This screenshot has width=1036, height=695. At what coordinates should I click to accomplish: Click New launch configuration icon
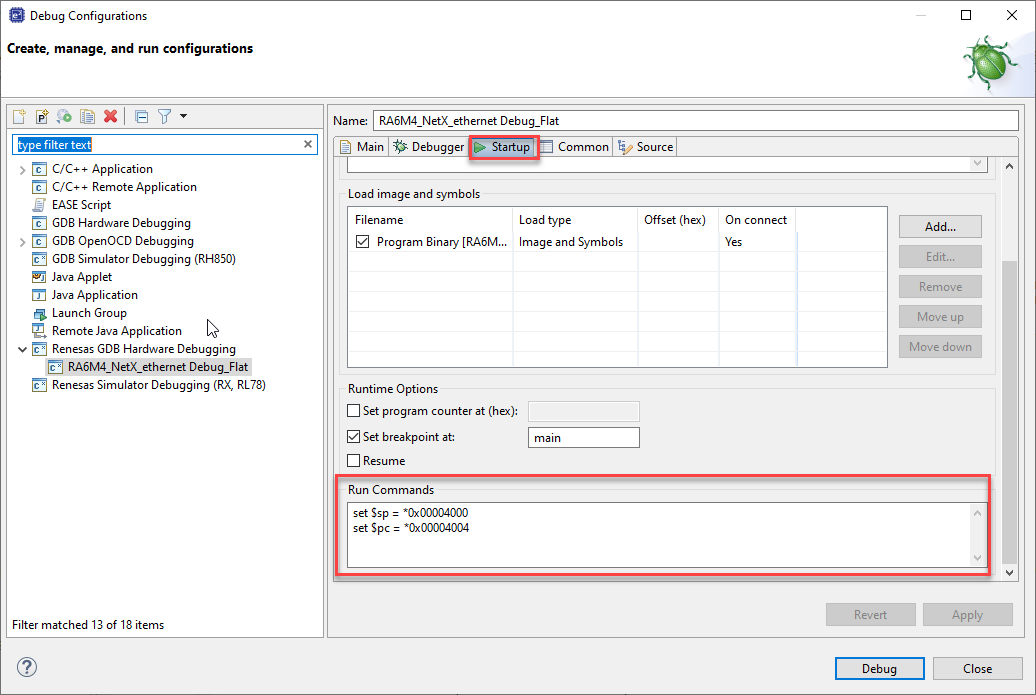pyautogui.click(x=19, y=117)
